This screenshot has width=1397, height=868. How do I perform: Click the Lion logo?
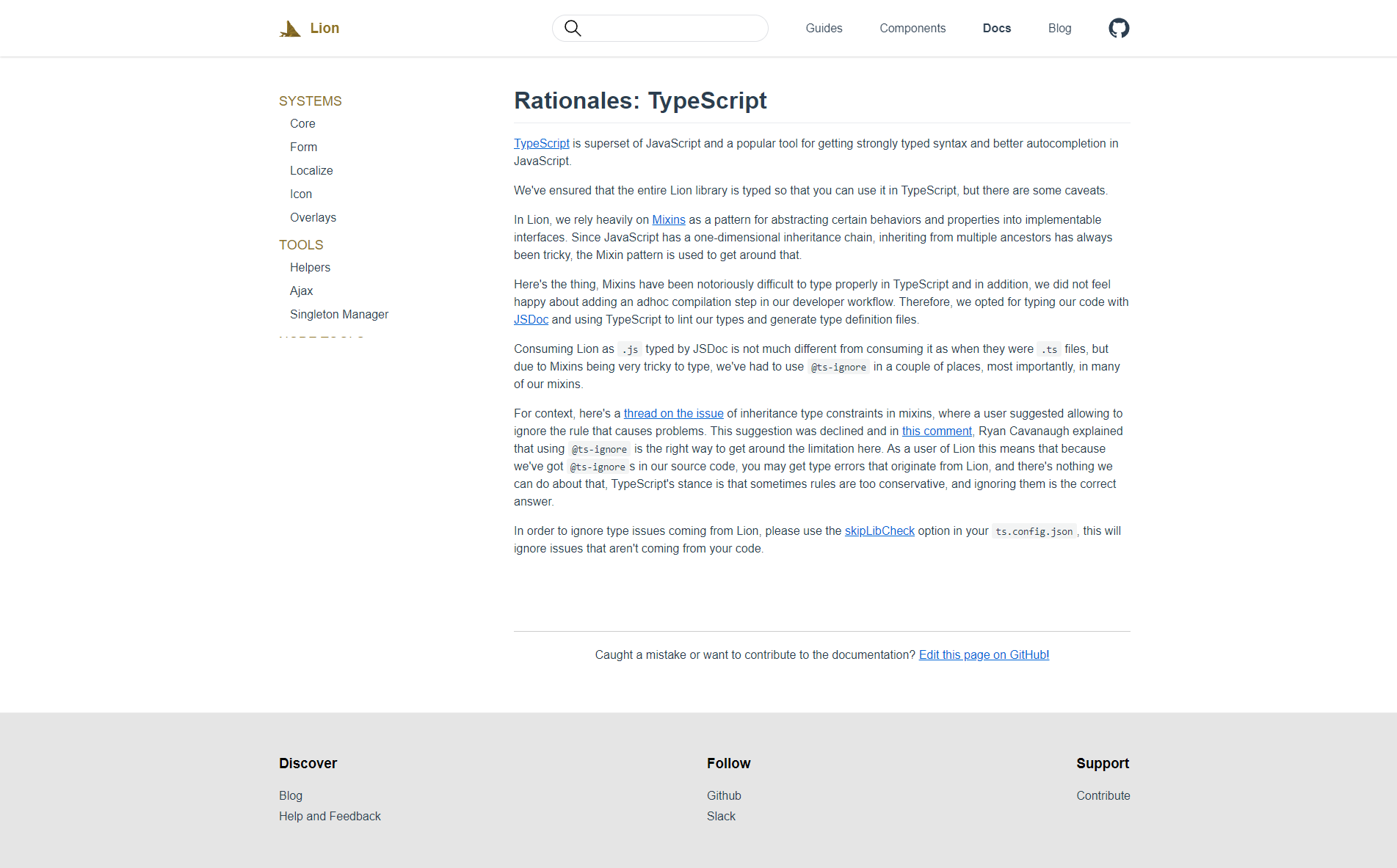tap(308, 28)
